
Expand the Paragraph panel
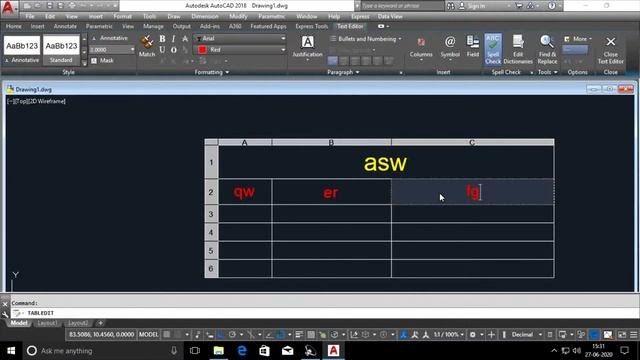click(x=343, y=72)
